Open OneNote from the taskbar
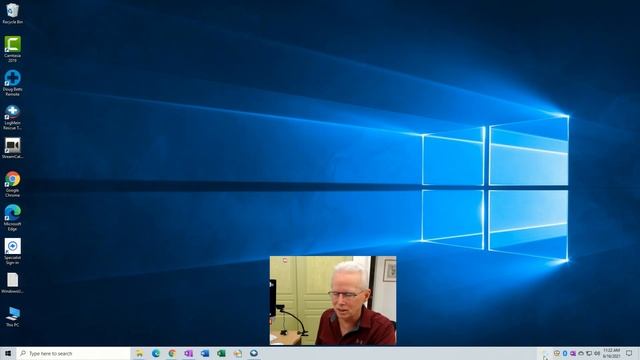 tap(188, 353)
